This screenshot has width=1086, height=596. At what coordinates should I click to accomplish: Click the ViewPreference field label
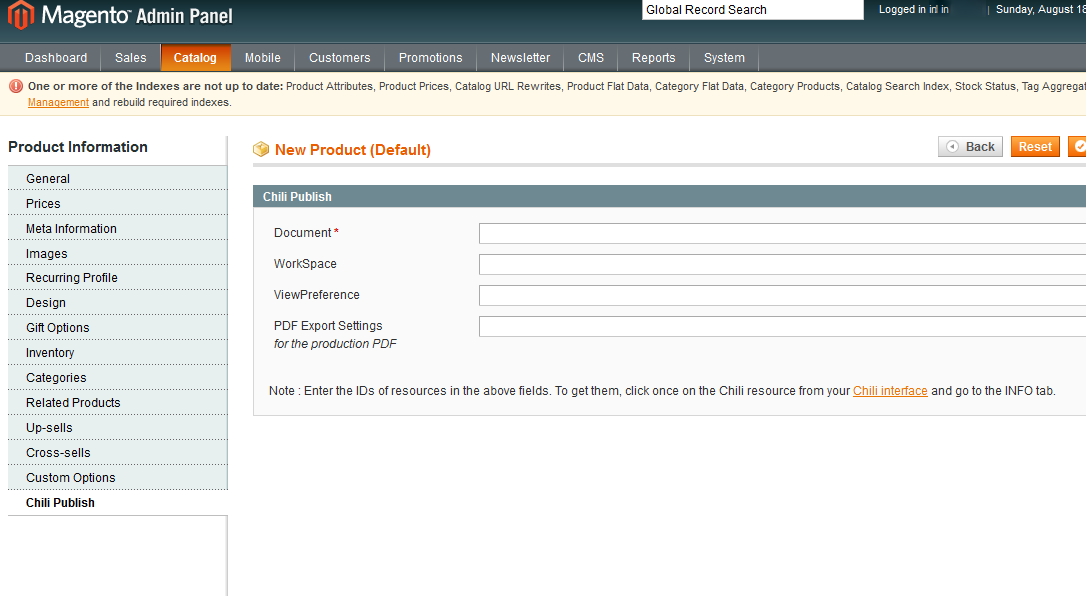[x=317, y=295]
